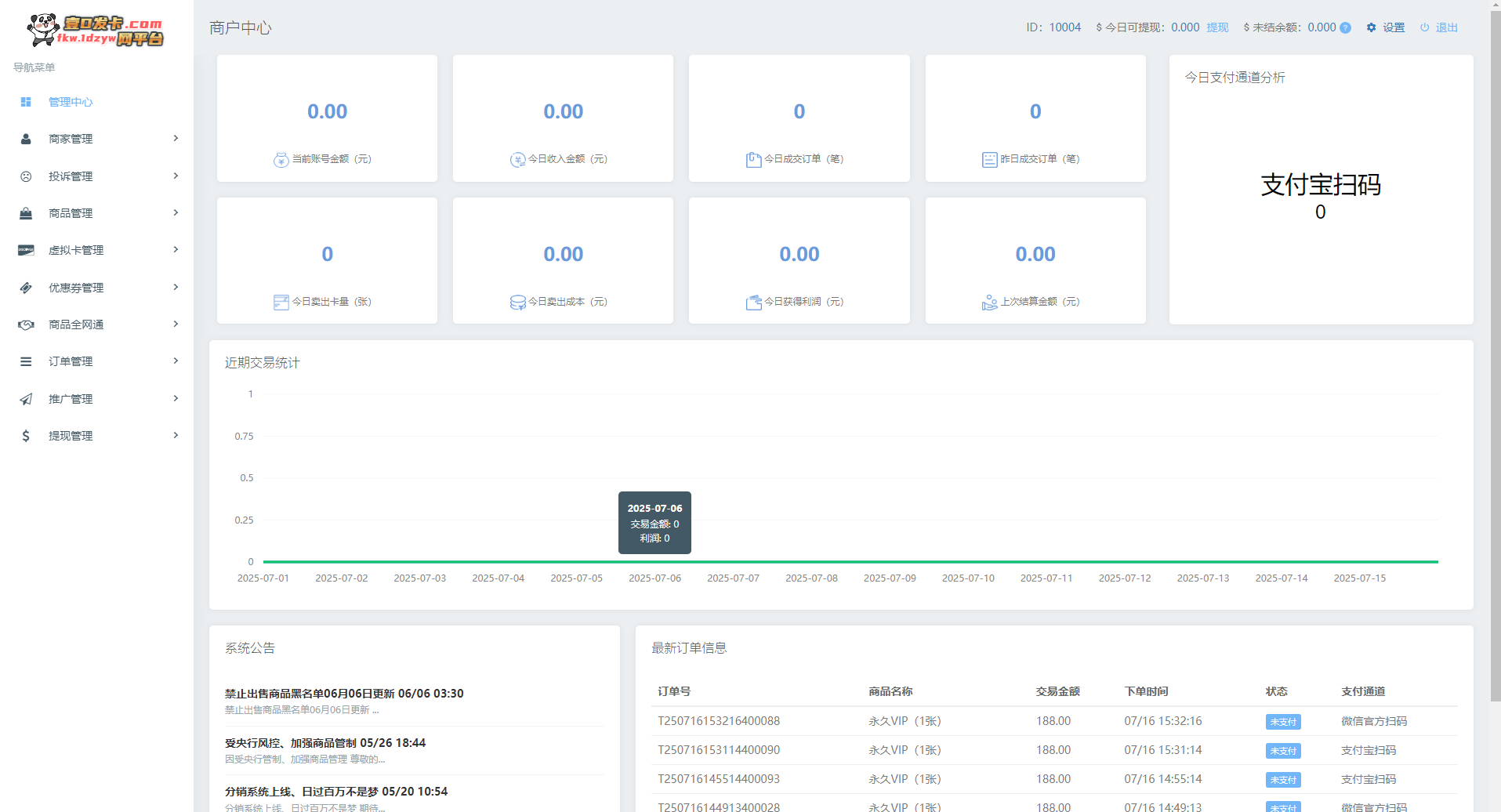Viewport: 1501px width, 812px height.
Task: Click the 提现 withdraw link
Action: pos(1217,27)
